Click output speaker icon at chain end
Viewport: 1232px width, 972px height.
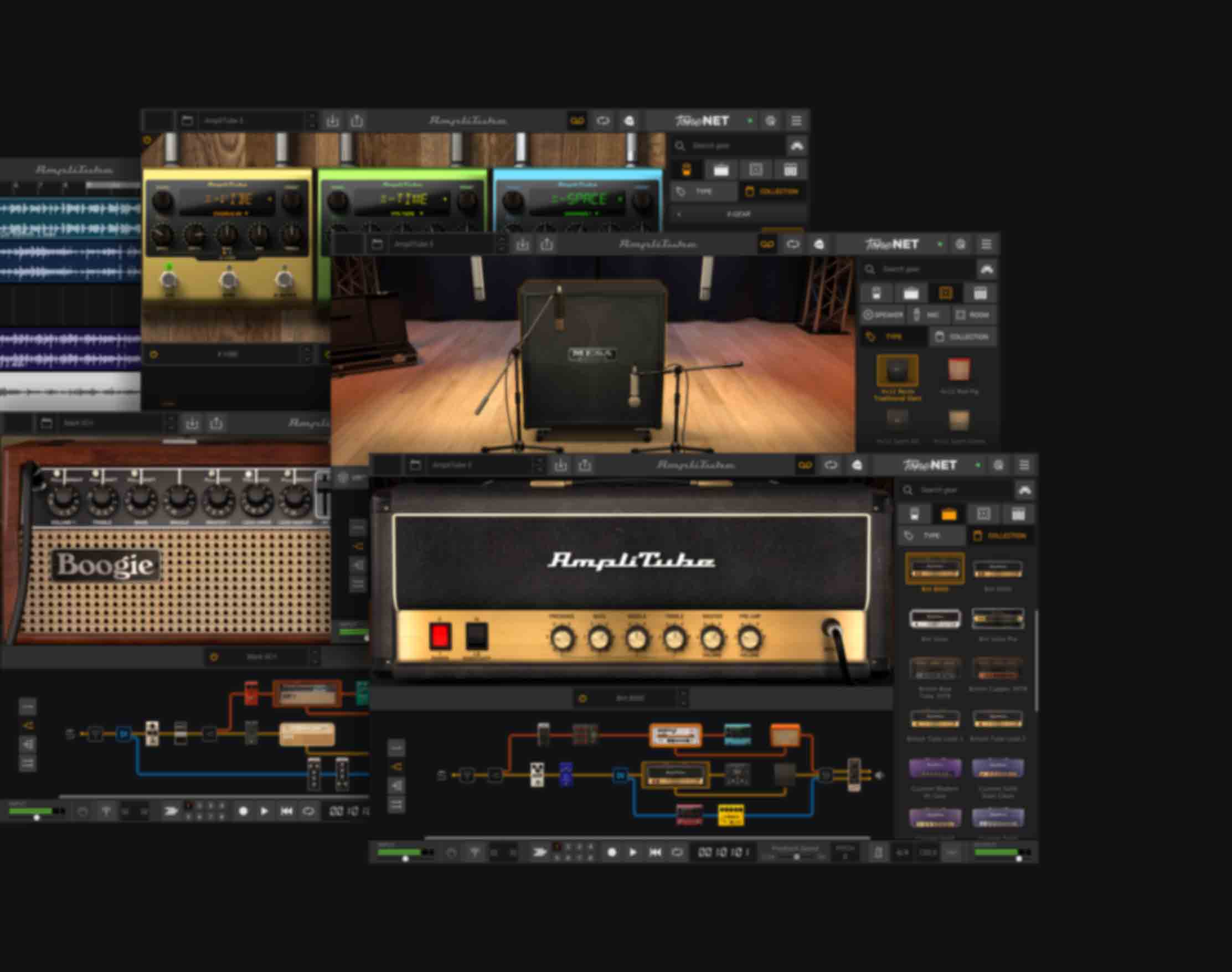pyautogui.click(x=880, y=775)
